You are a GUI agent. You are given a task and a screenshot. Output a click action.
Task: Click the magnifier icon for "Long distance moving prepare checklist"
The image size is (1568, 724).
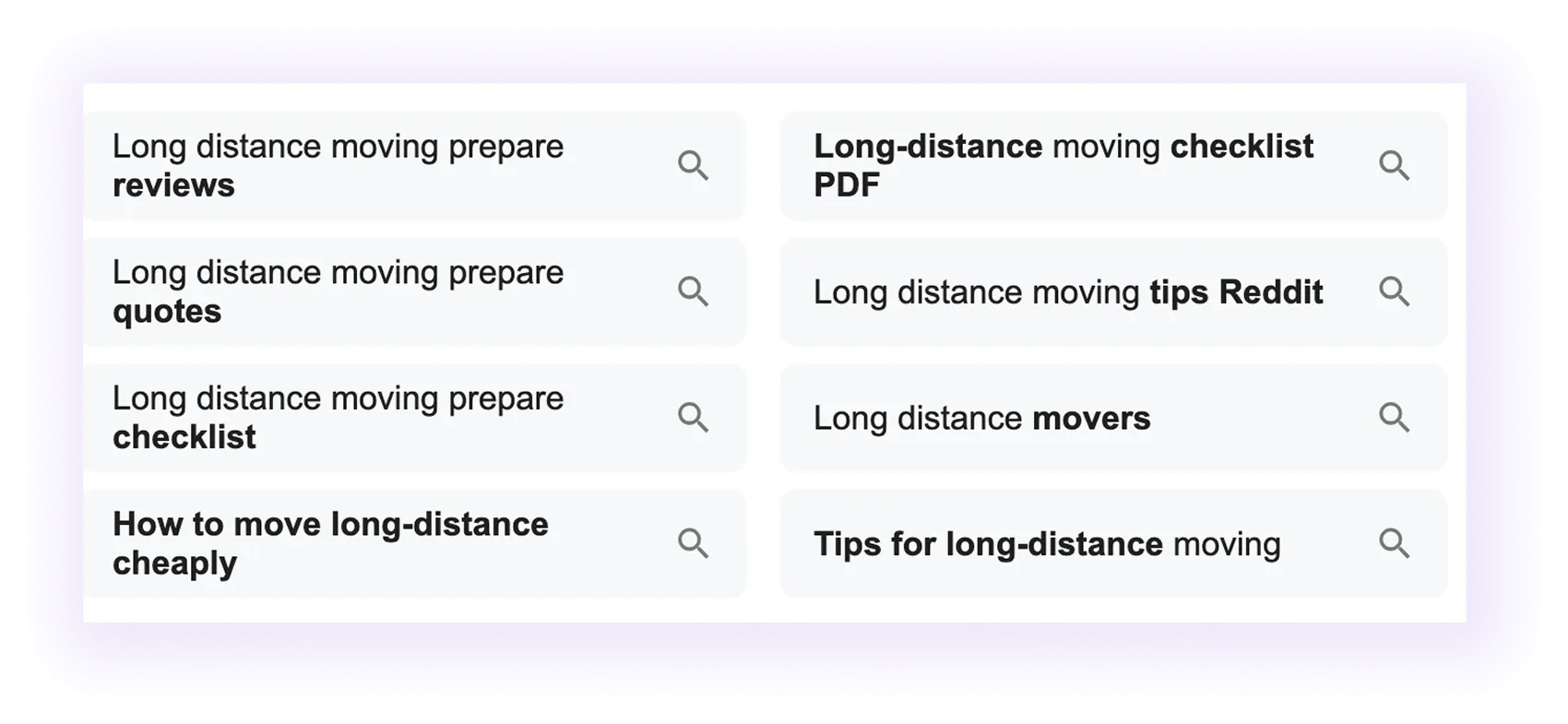(x=695, y=418)
